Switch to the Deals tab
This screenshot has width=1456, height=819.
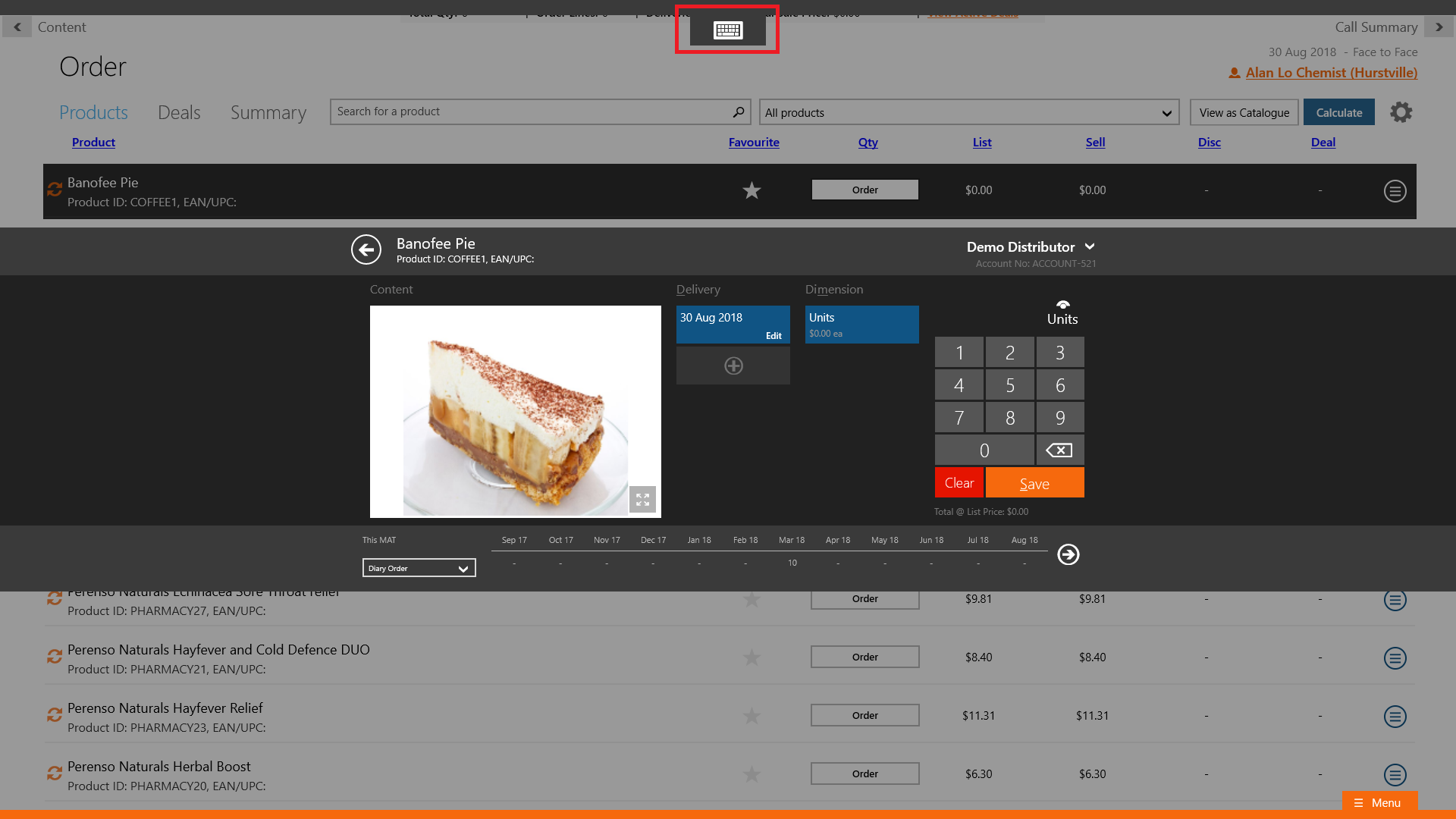click(x=179, y=112)
